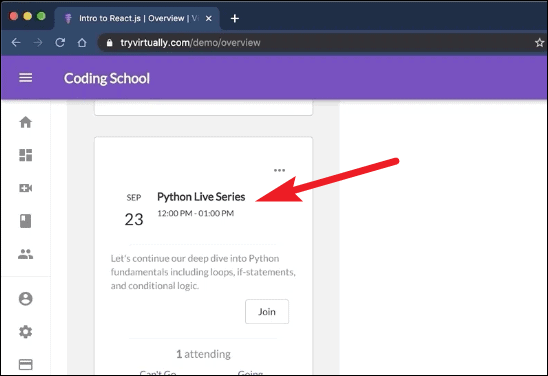Open the settings gear icon
548x376 pixels.
coord(26,332)
